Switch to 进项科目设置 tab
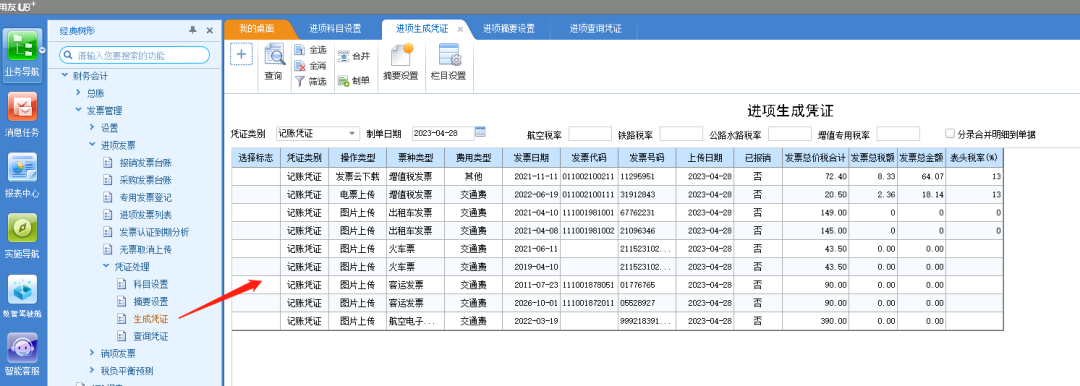This screenshot has width=1080, height=386. click(335, 29)
